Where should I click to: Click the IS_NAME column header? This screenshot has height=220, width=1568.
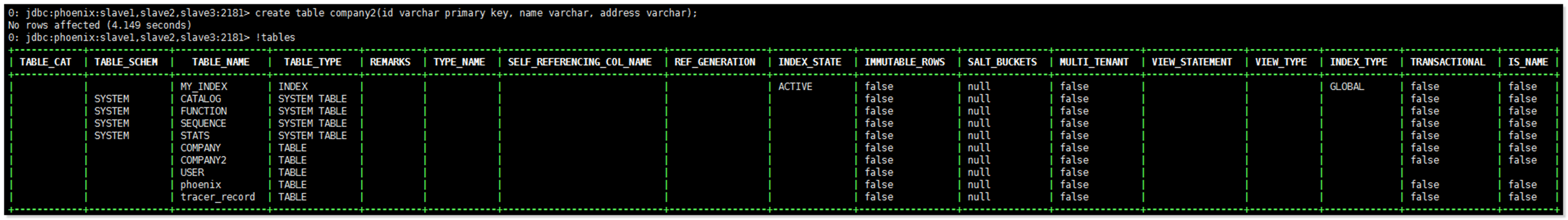point(1528,62)
